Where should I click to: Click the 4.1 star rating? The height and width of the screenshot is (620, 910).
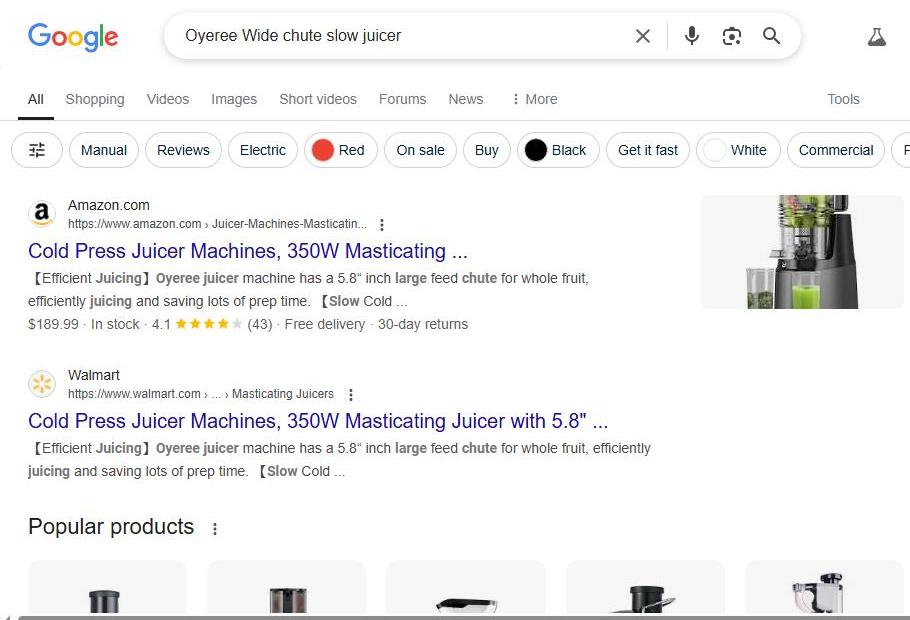(197, 324)
